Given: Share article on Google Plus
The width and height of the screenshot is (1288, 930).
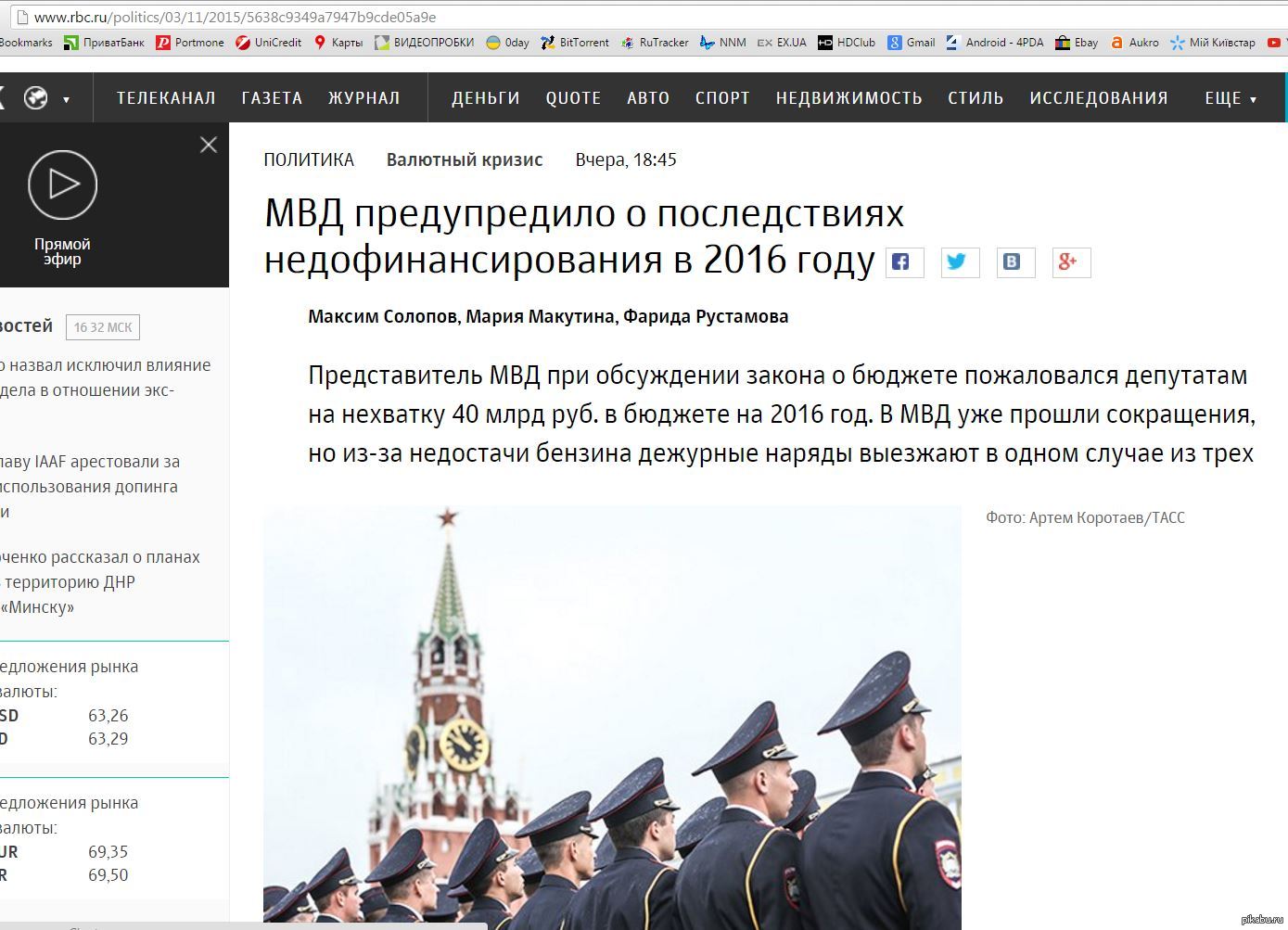Looking at the screenshot, I should (x=1071, y=262).
